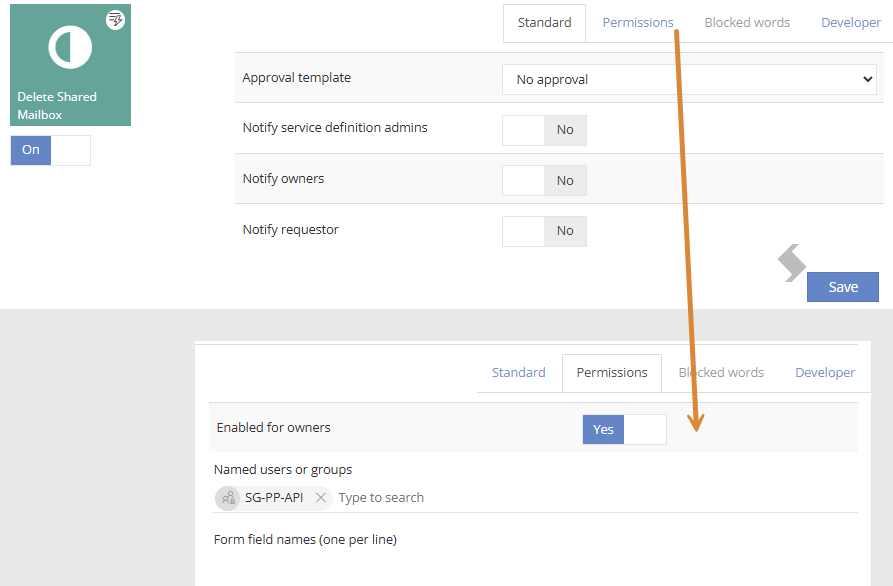Remove the SG-PP-API group with the X
893x586 pixels.
point(321,498)
